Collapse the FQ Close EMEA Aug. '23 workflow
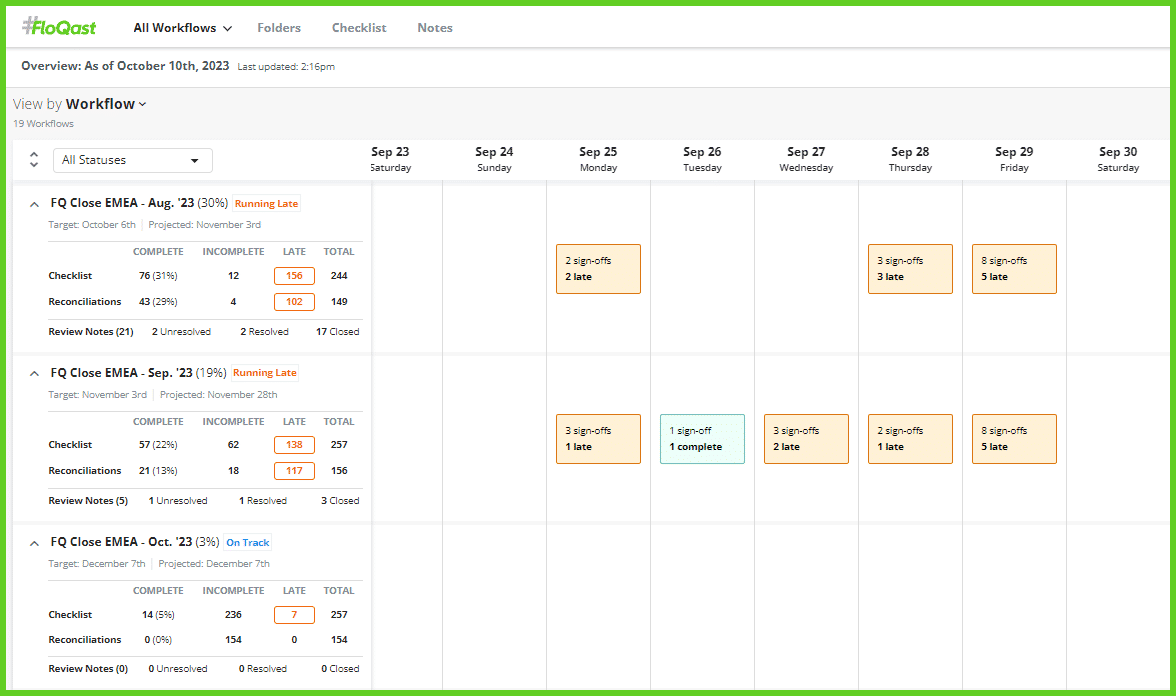 pyautogui.click(x=34, y=204)
